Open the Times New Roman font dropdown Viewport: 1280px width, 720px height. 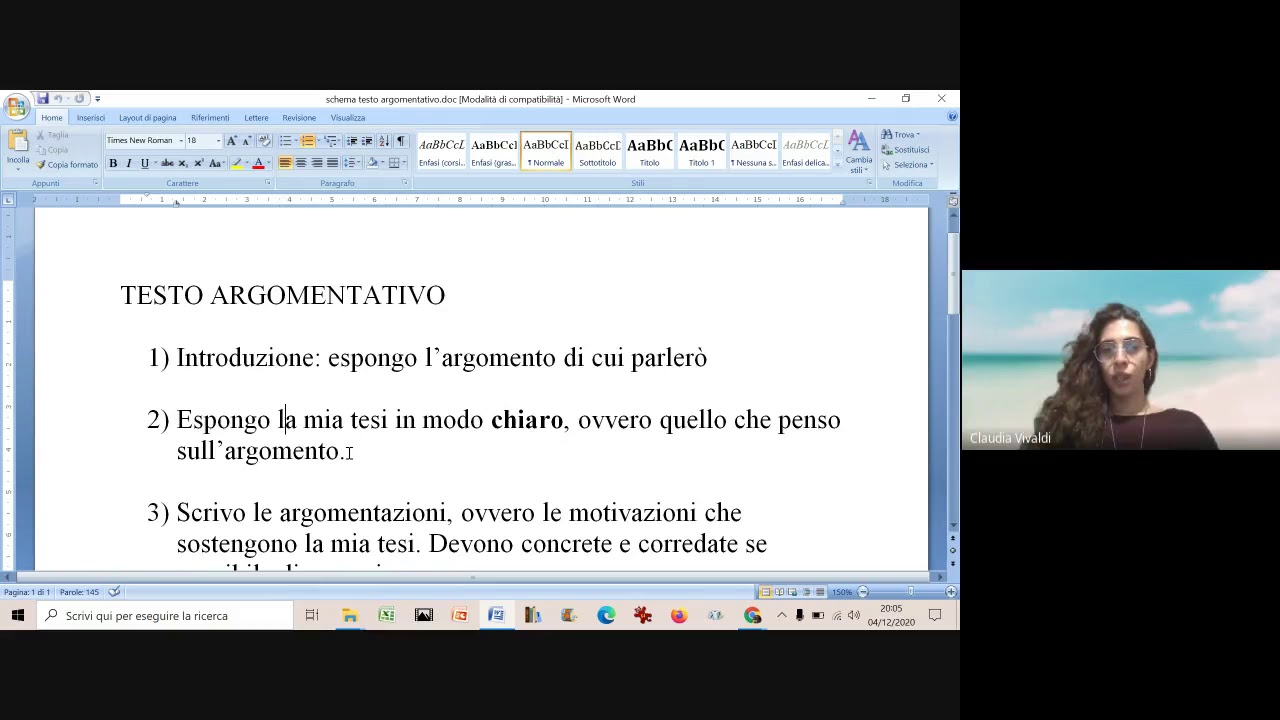(x=181, y=141)
